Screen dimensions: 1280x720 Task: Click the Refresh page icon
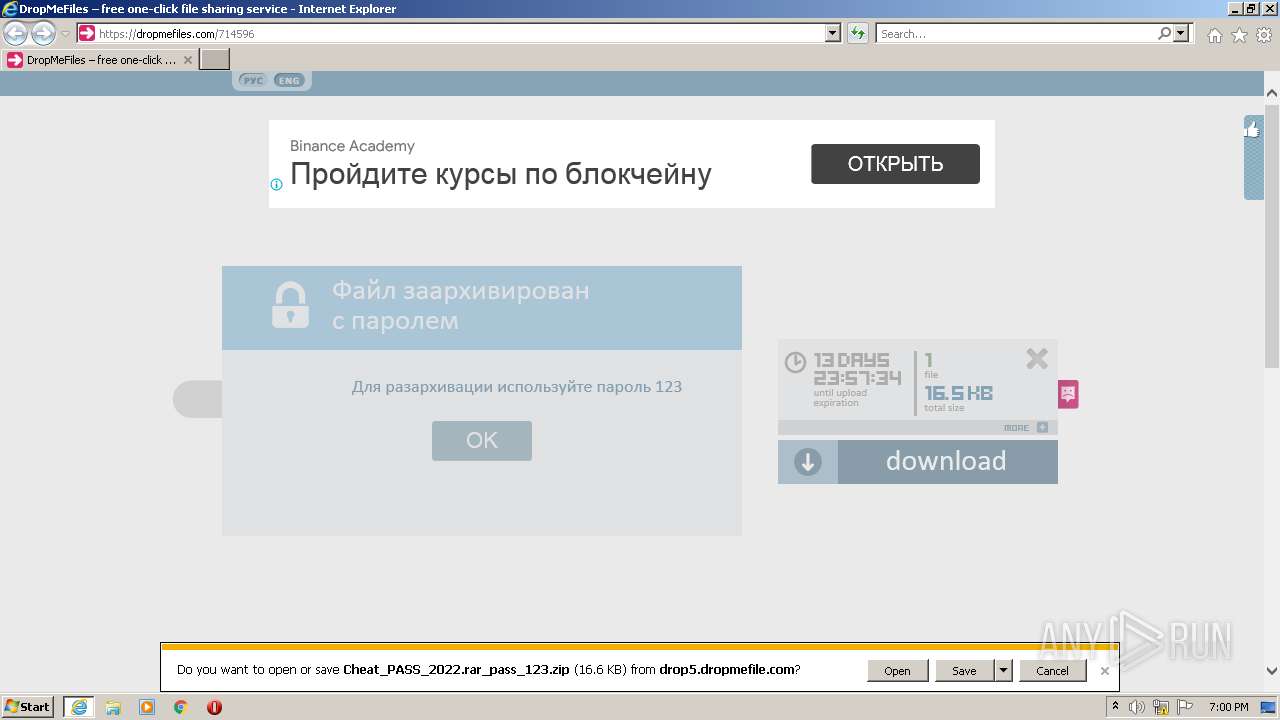tap(858, 33)
